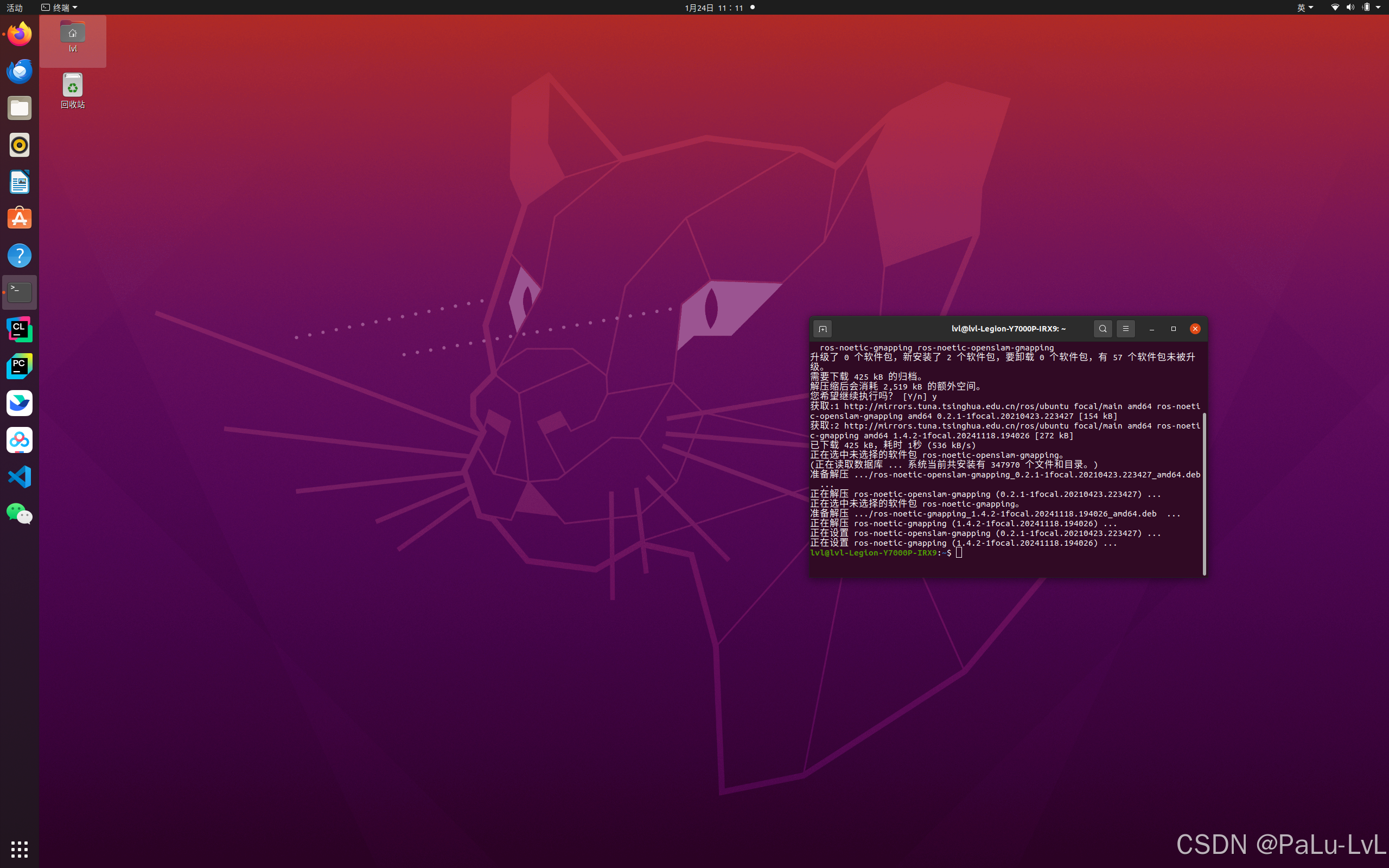Open Ubuntu Software store icon

coord(20,219)
